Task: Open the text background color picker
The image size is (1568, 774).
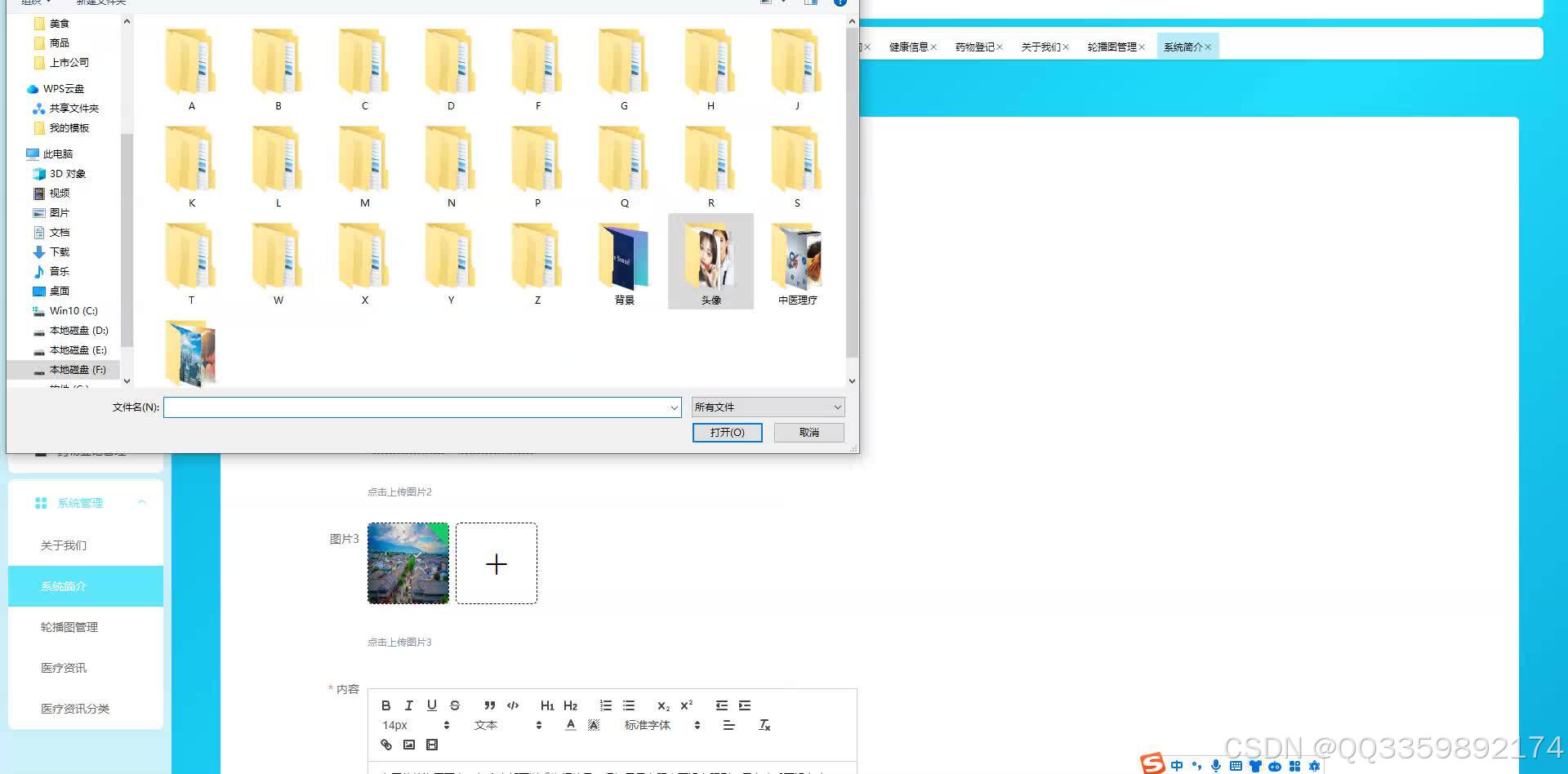Action: (594, 725)
